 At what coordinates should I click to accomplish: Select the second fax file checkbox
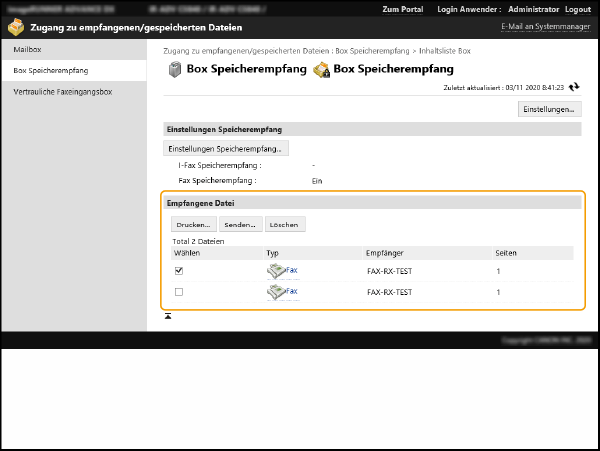point(179,292)
